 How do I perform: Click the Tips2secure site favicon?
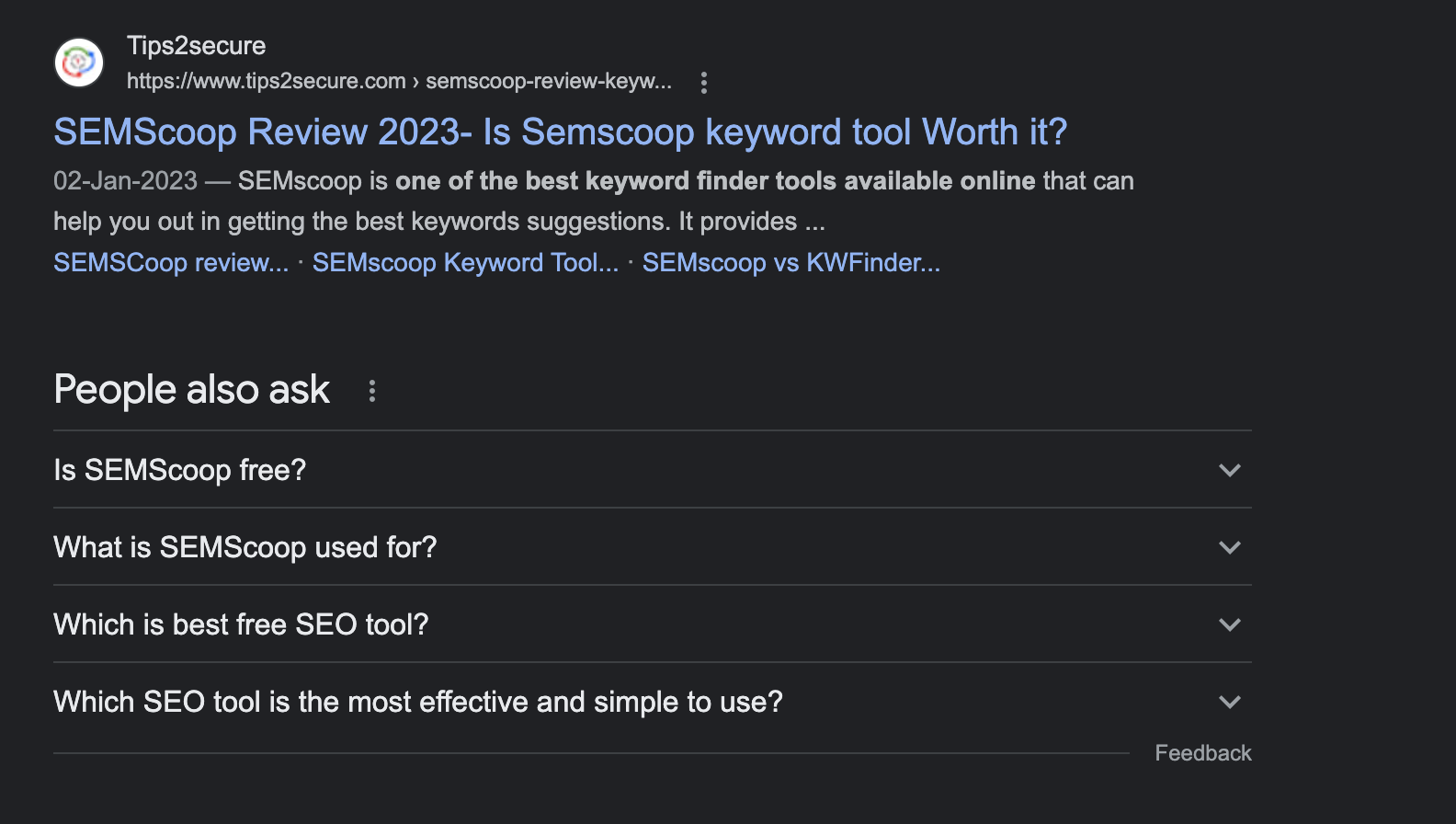tap(79, 63)
